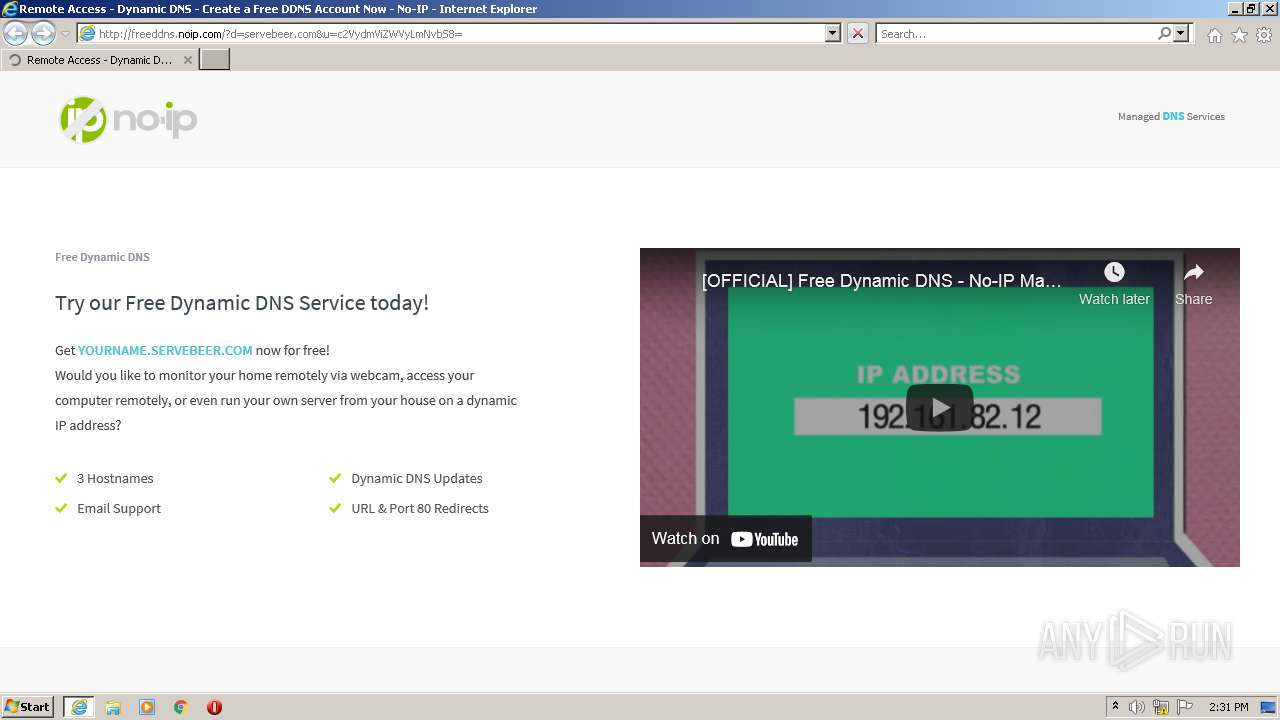The height and width of the screenshot is (720, 1280).
Task: Open the Windows Start button
Action: click(28, 707)
